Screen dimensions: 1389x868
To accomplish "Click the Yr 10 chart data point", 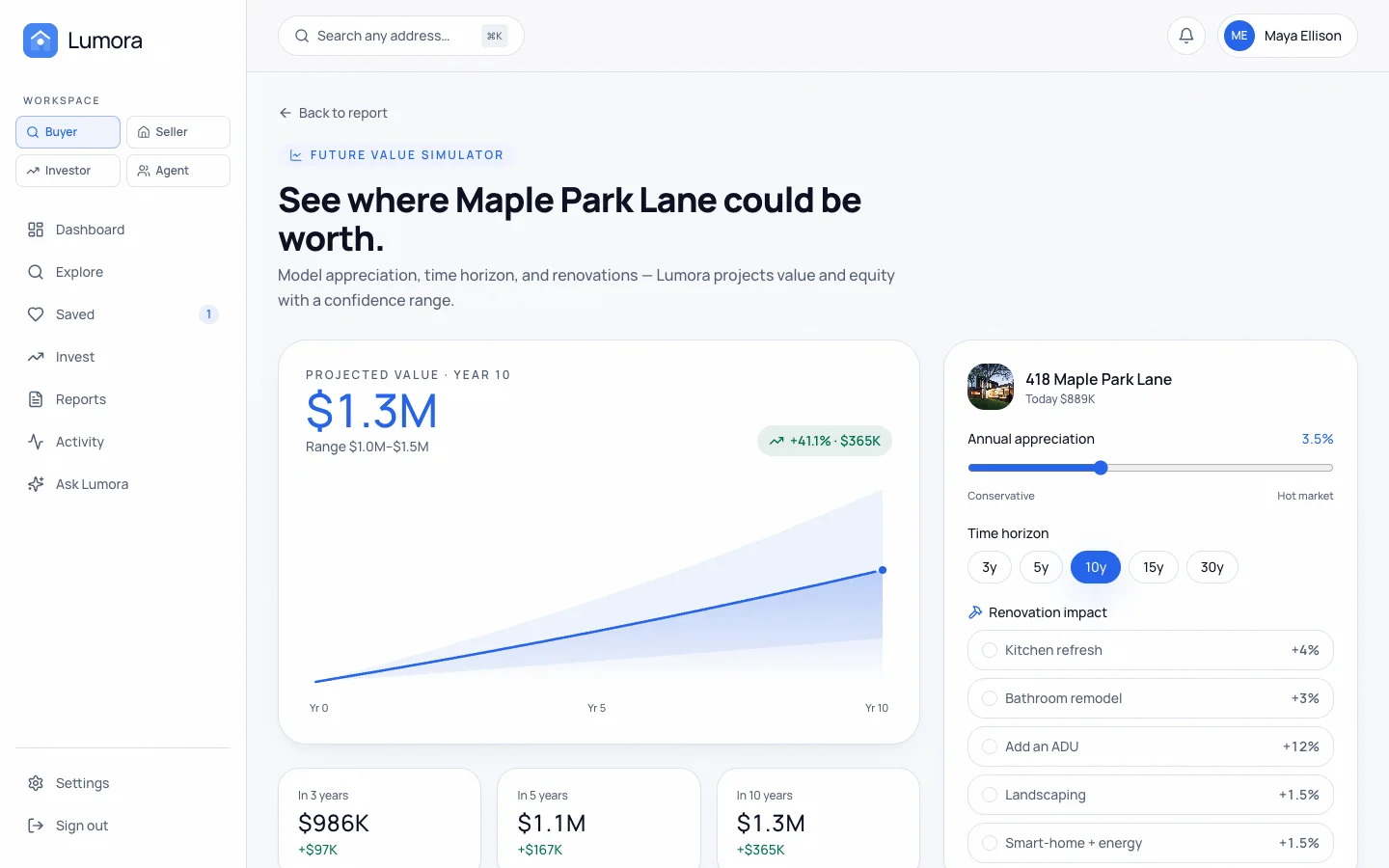I will click(883, 570).
